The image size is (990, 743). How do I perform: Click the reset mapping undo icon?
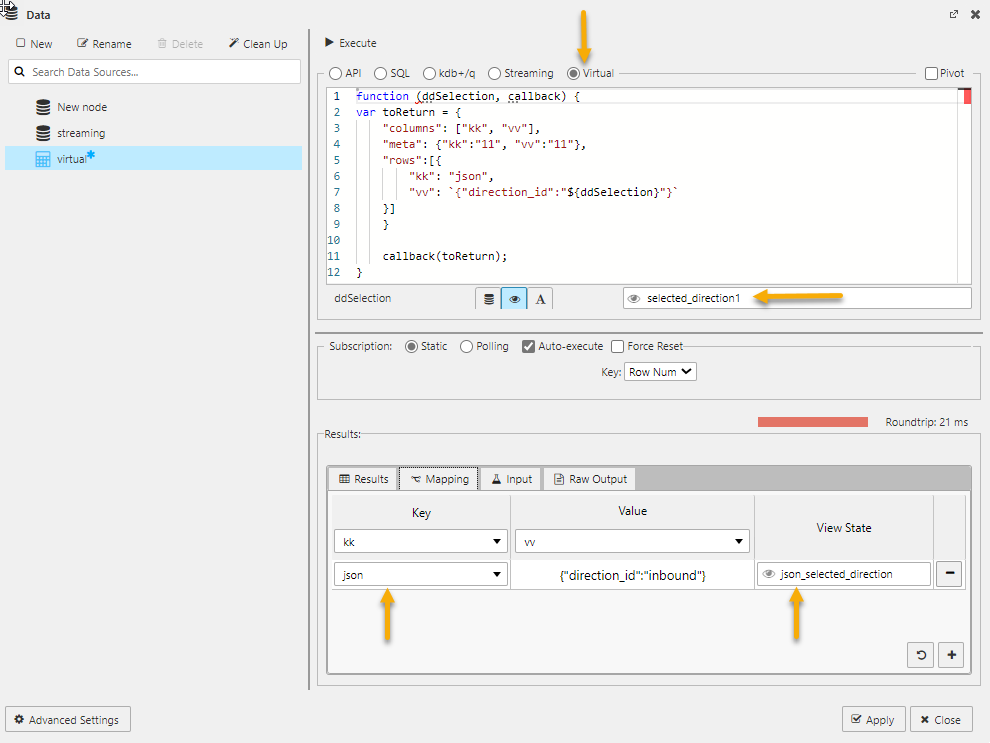click(921, 655)
